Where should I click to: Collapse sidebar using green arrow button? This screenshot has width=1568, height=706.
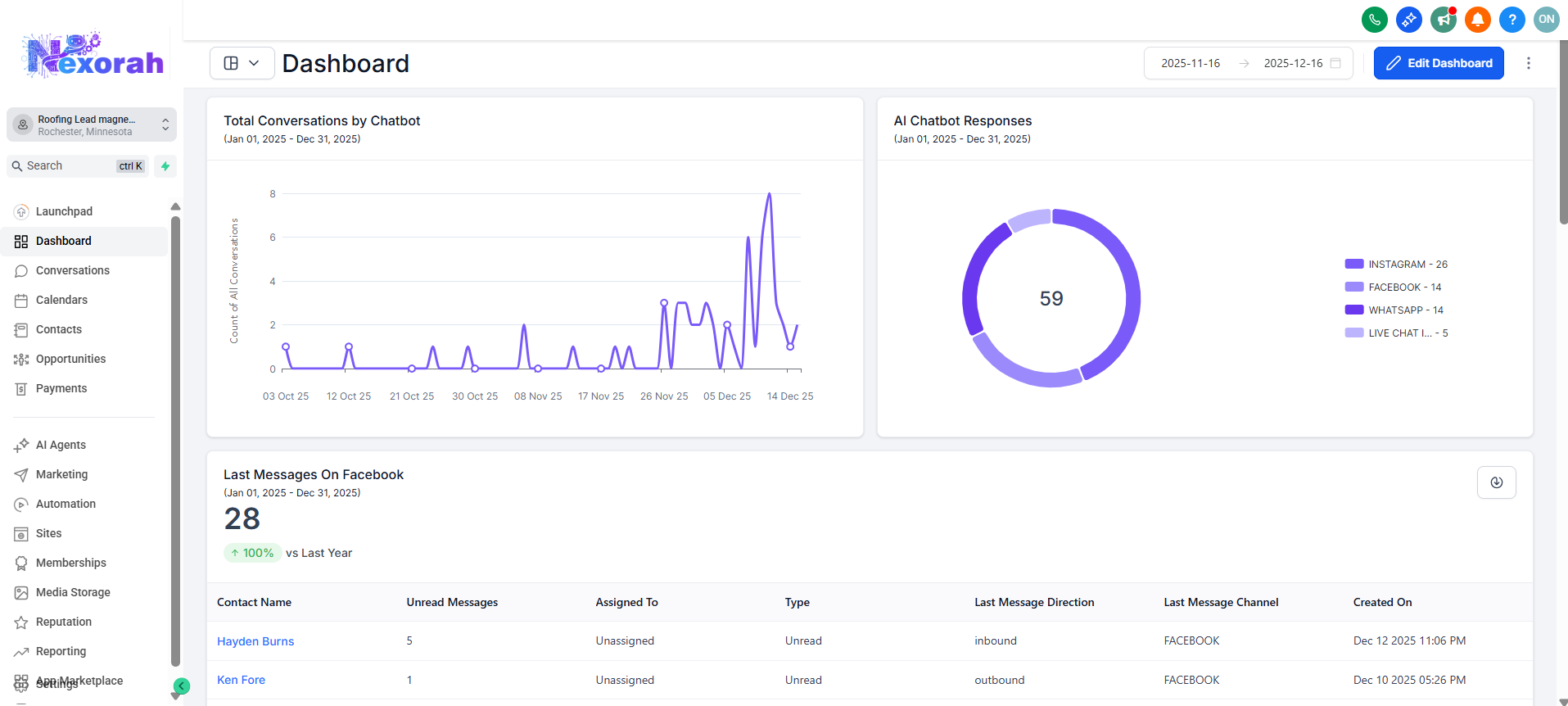pyautogui.click(x=182, y=686)
